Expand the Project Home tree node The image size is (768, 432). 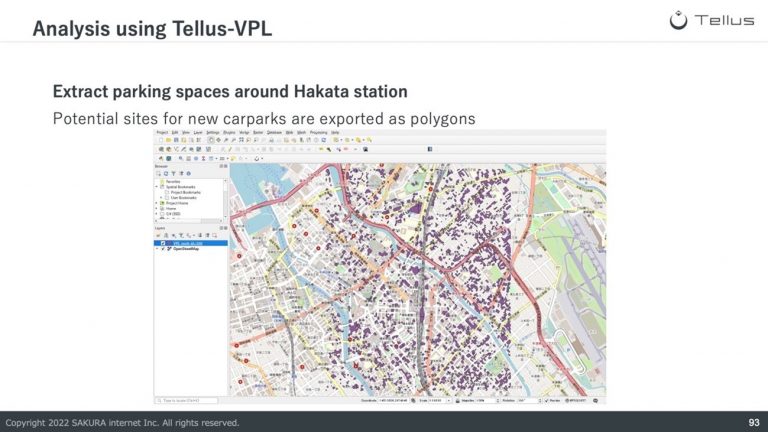click(157, 203)
